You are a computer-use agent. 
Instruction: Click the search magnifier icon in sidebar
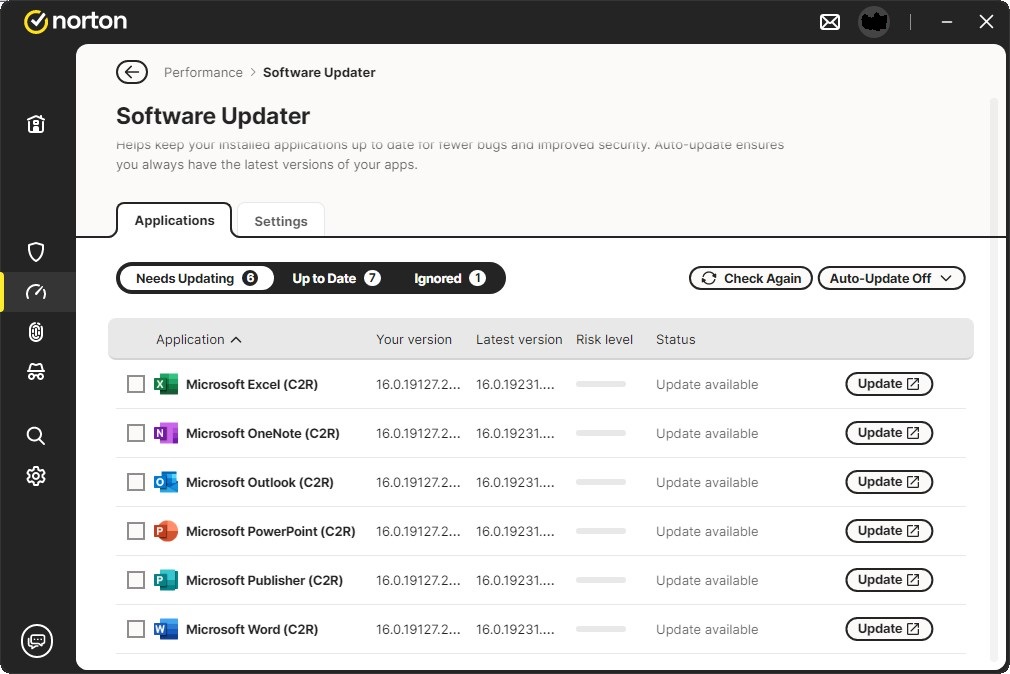(36, 436)
